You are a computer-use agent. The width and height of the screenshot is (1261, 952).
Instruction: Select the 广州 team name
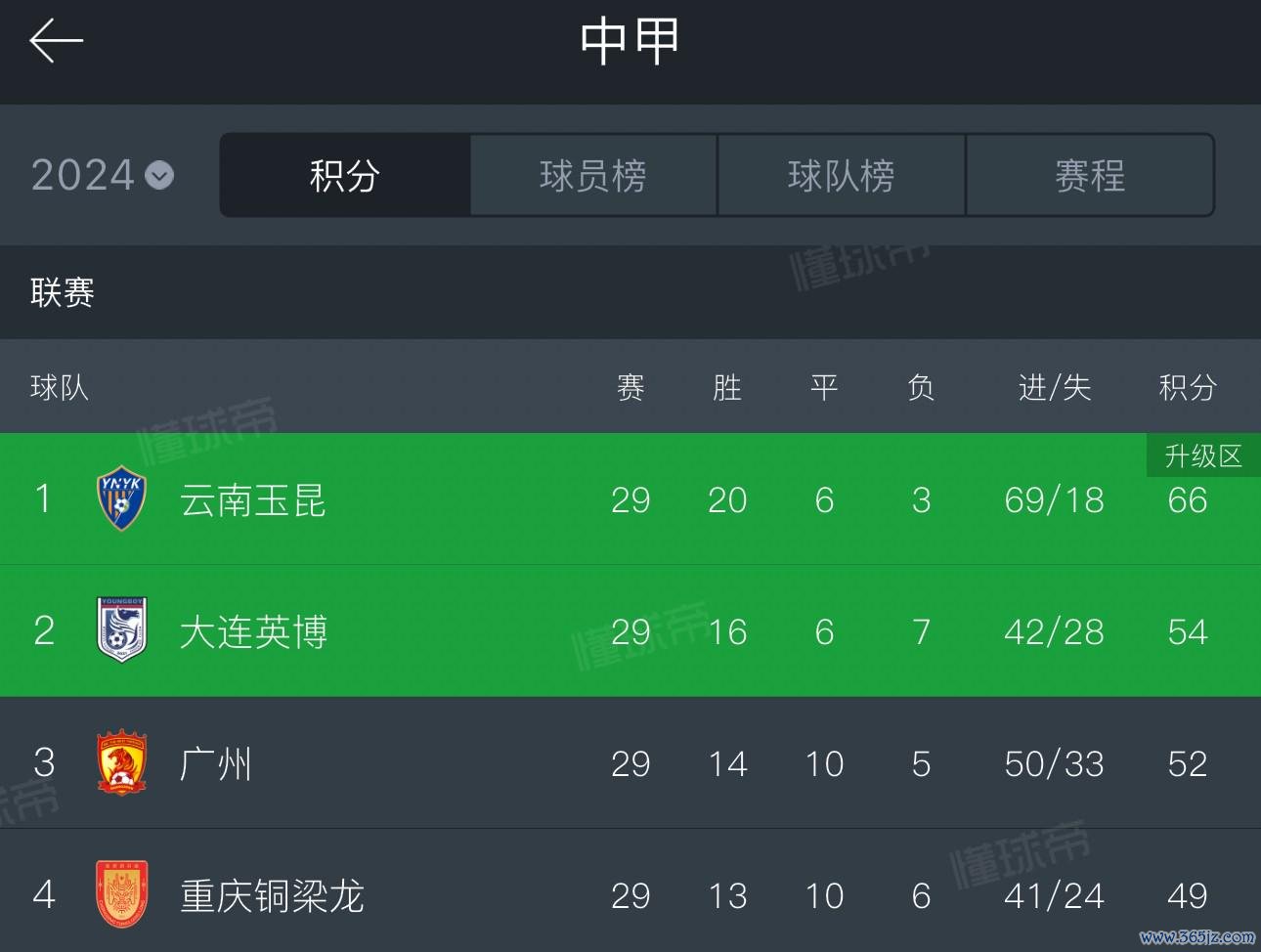click(x=216, y=764)
